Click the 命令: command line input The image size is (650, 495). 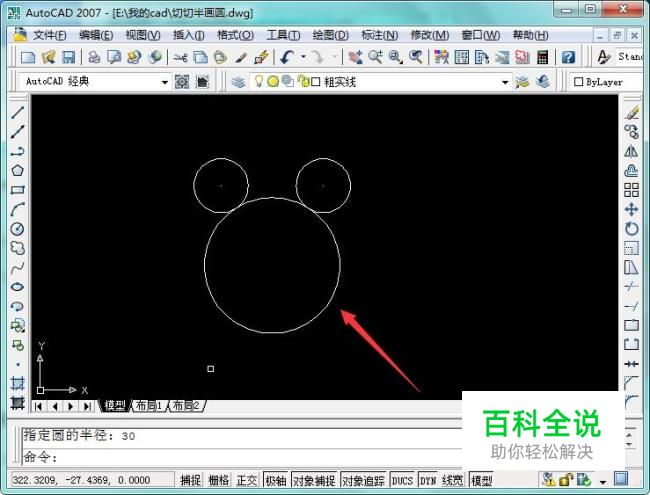pyautogui.click(x=242, y=457)
